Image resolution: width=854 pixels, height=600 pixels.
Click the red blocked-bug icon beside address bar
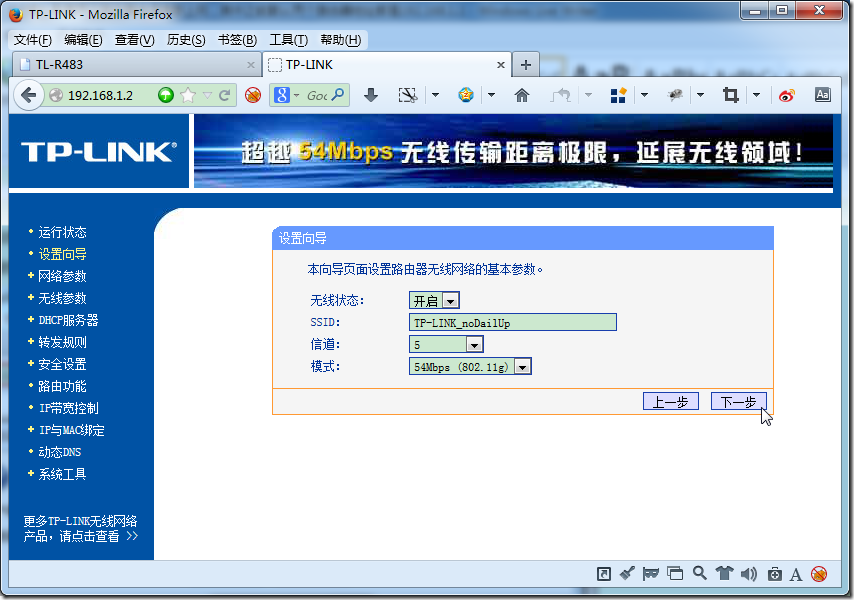click(253, 95)
